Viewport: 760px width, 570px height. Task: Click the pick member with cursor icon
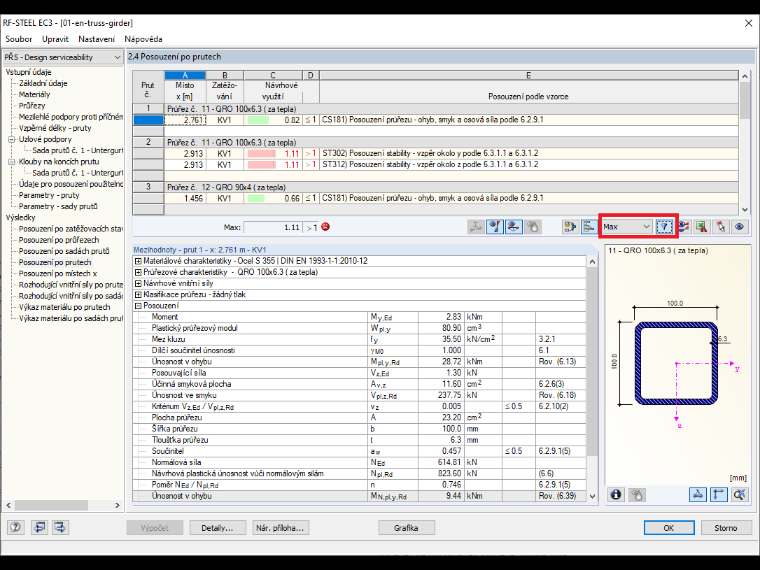[x=721, y=226]
